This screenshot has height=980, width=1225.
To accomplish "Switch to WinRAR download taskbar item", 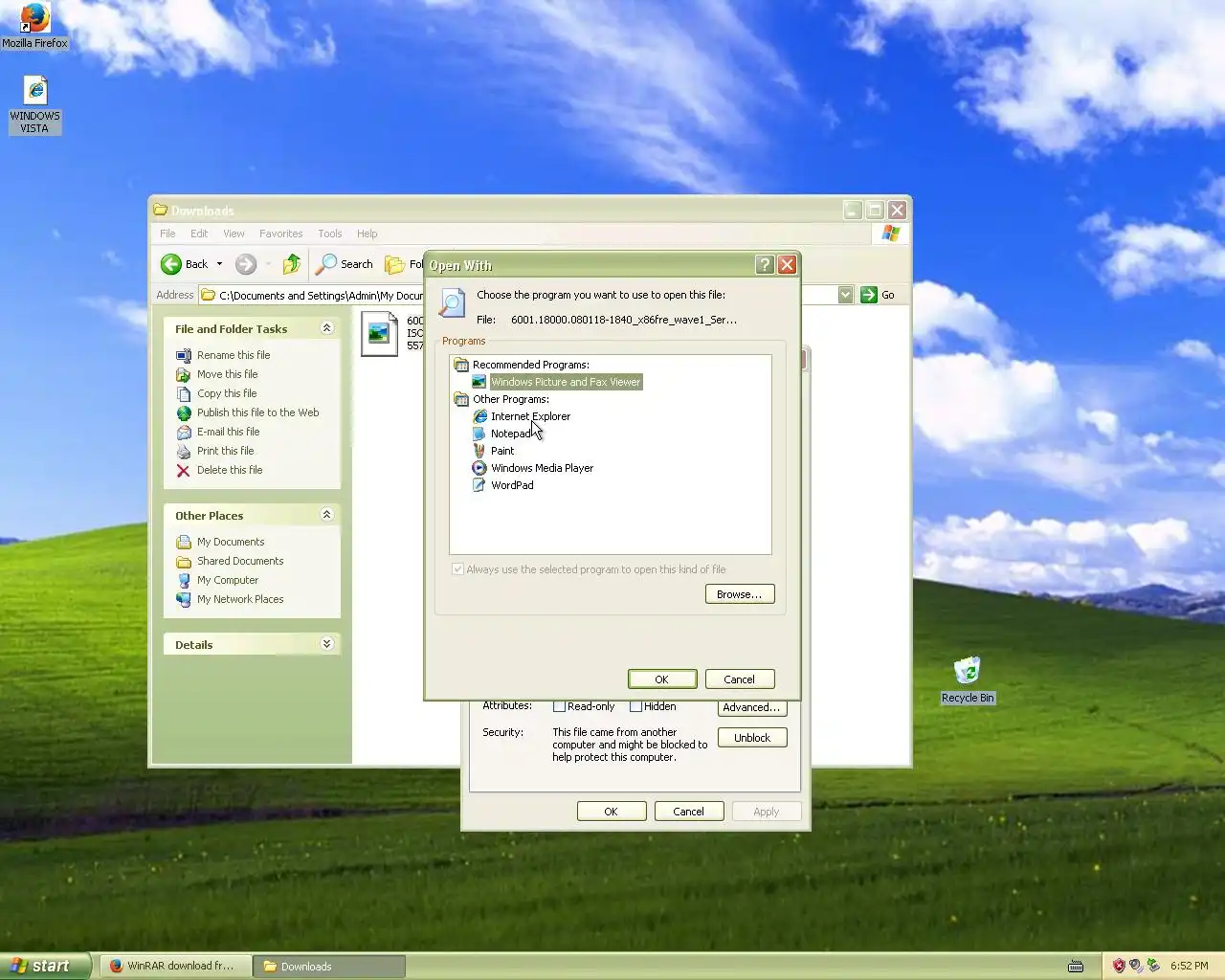I will (176, 967).
